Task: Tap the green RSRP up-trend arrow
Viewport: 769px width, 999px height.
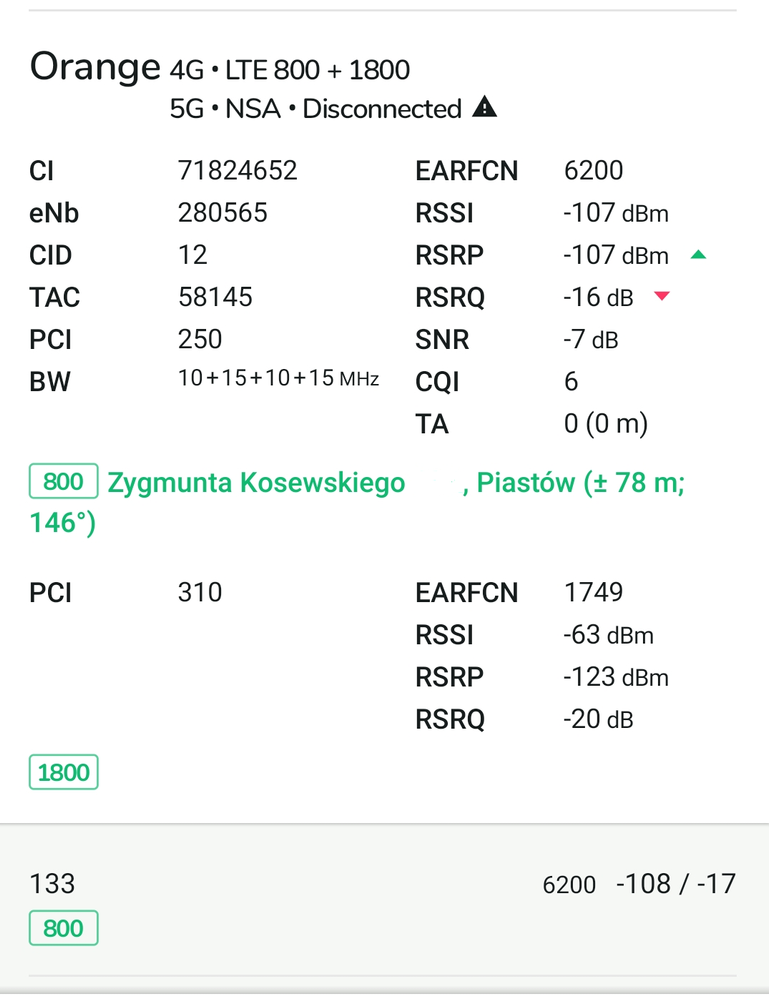Action: click(698, 255)
